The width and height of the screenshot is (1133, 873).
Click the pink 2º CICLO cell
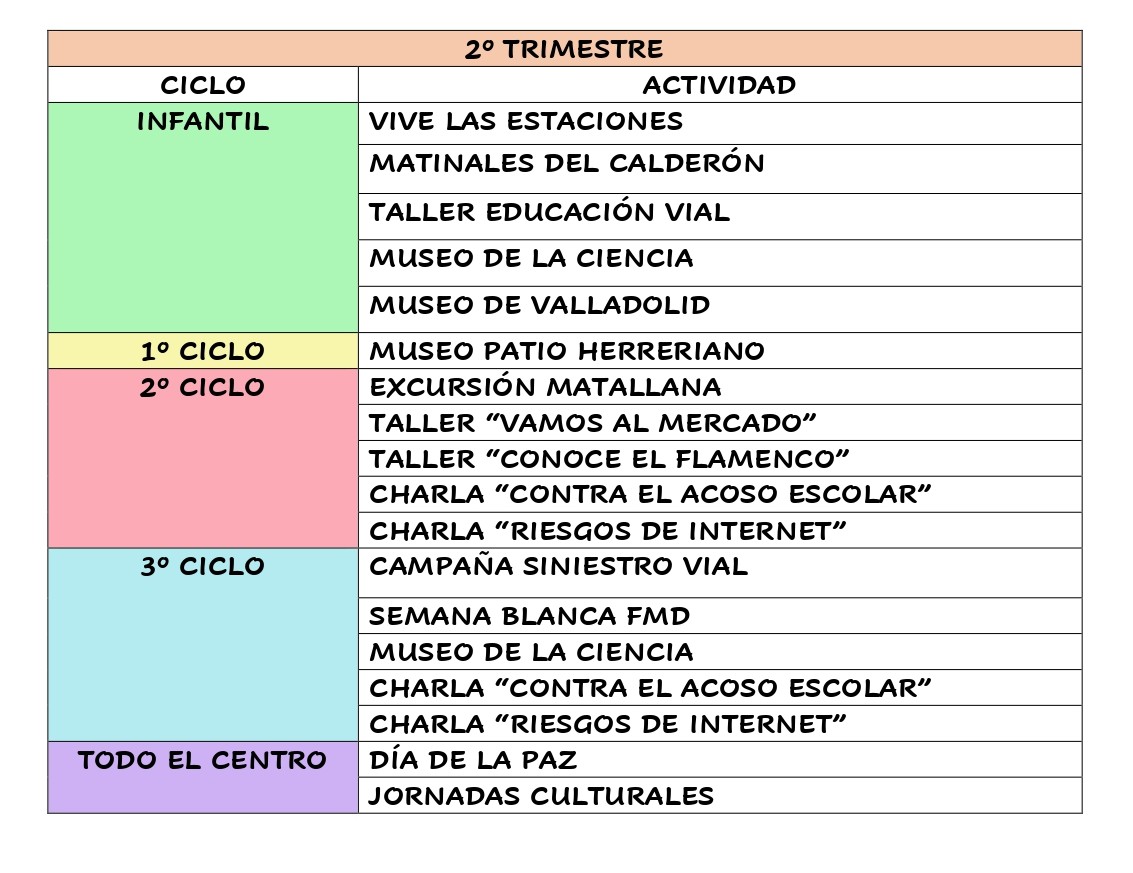tap(203, 458)
